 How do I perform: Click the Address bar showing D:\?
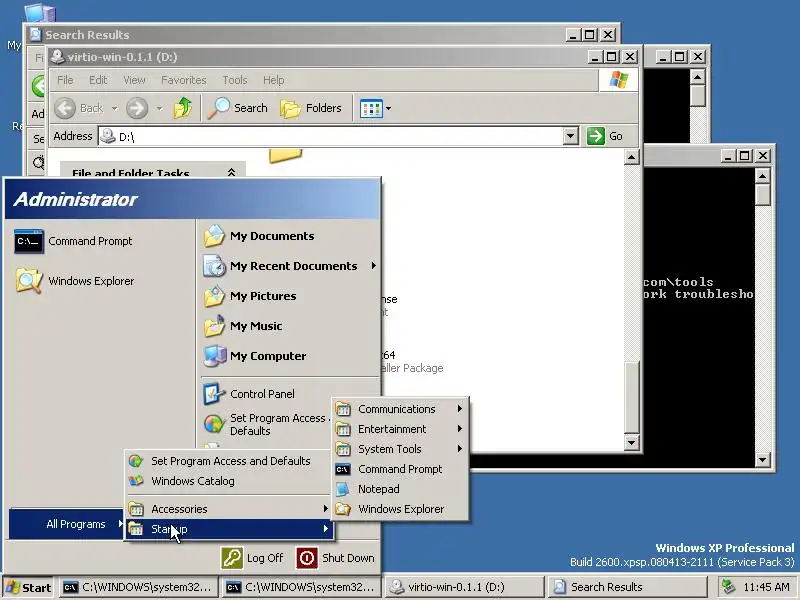tap(332, 136)
